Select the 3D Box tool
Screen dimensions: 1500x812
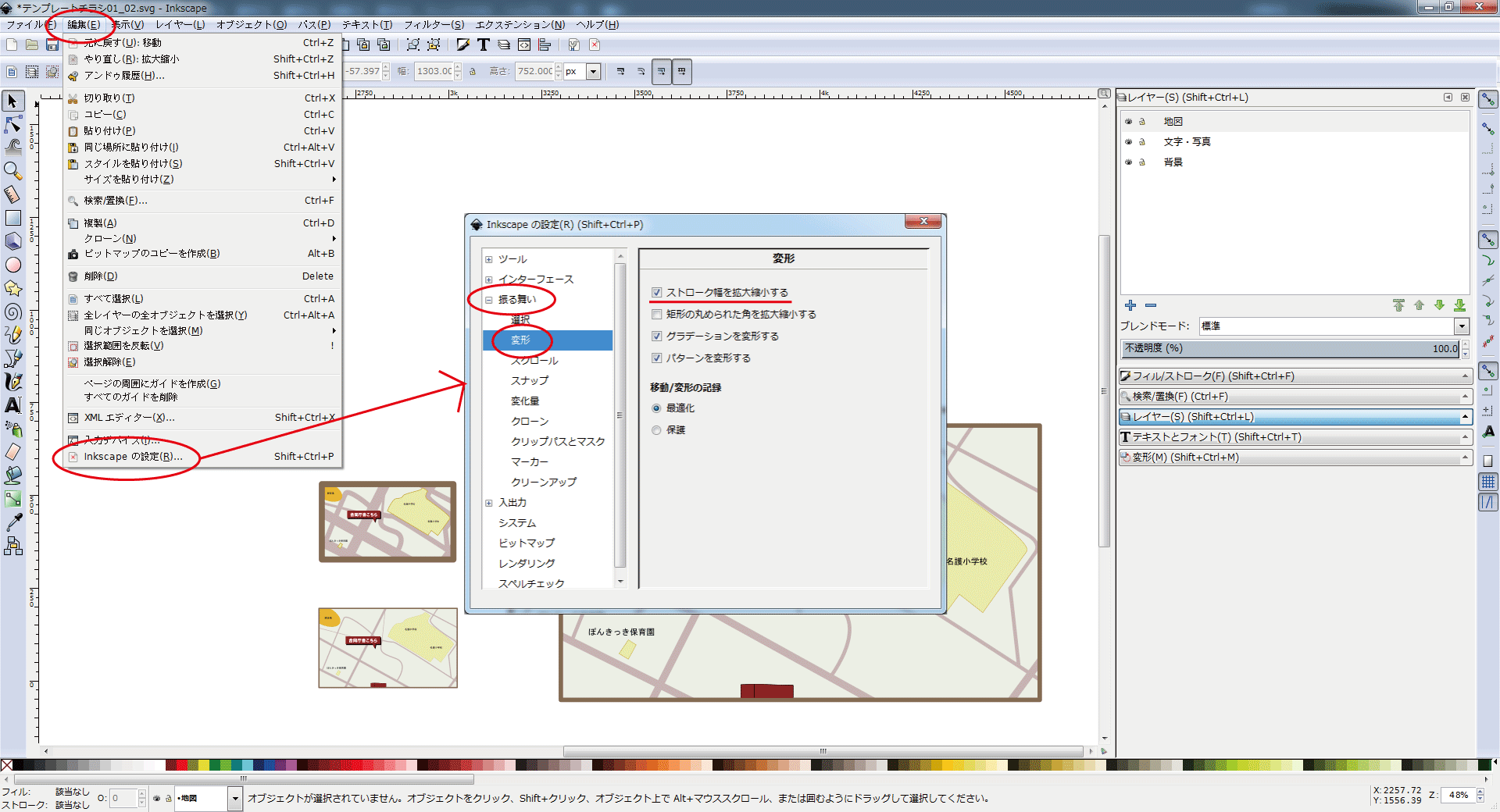coord(12,241)
